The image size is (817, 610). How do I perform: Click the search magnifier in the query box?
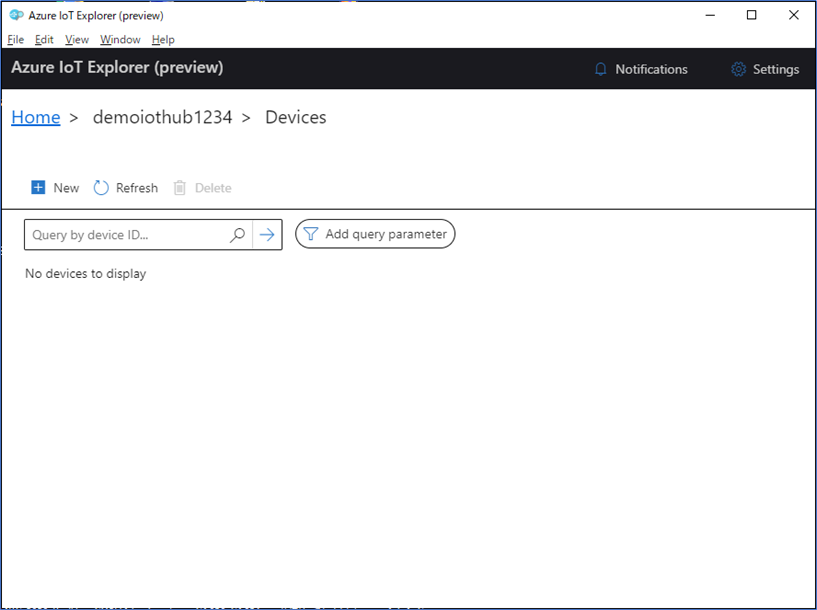click(237, 234)
